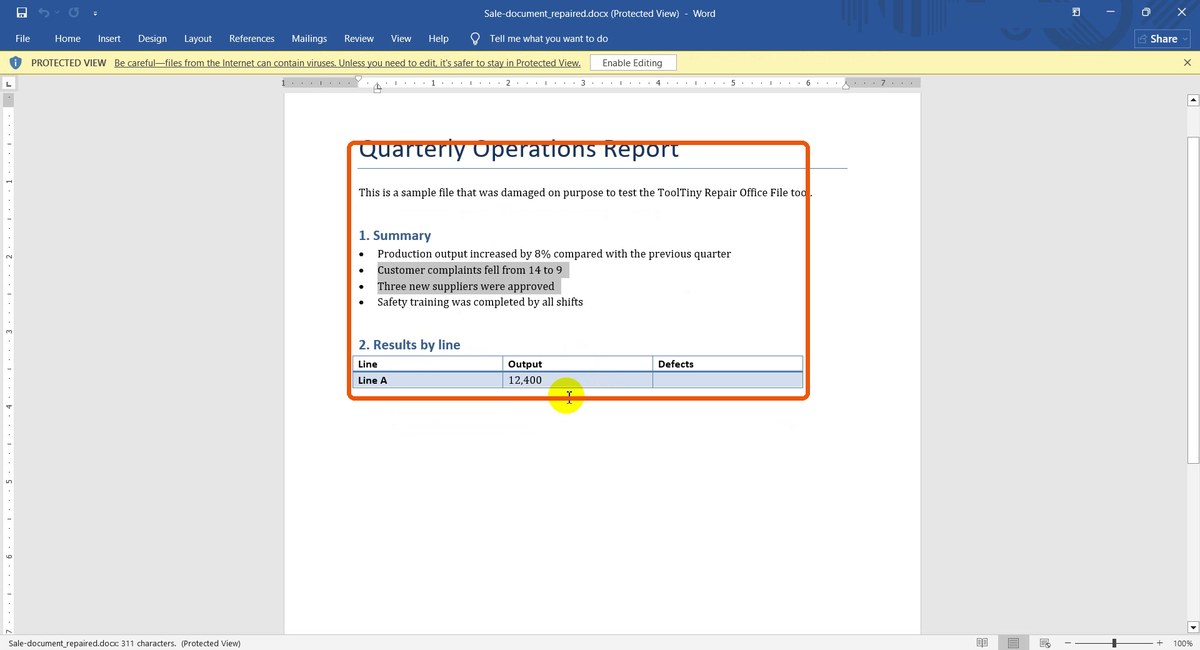1200x650 pixels.
Task: Click the Save icon in quick access toolbar
Action: [22, 13]
